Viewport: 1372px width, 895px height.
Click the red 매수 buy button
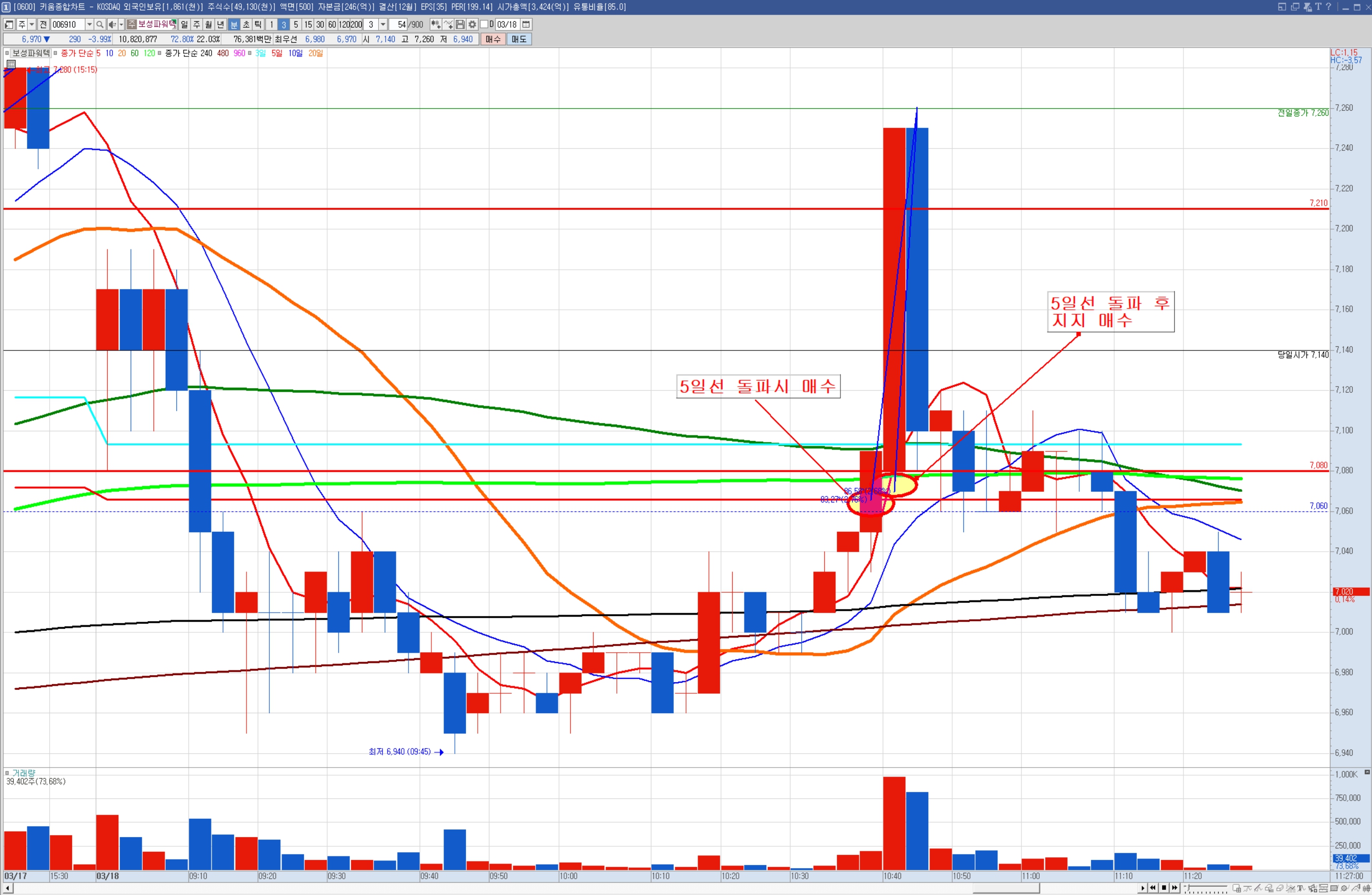click(x=493, y=39)
